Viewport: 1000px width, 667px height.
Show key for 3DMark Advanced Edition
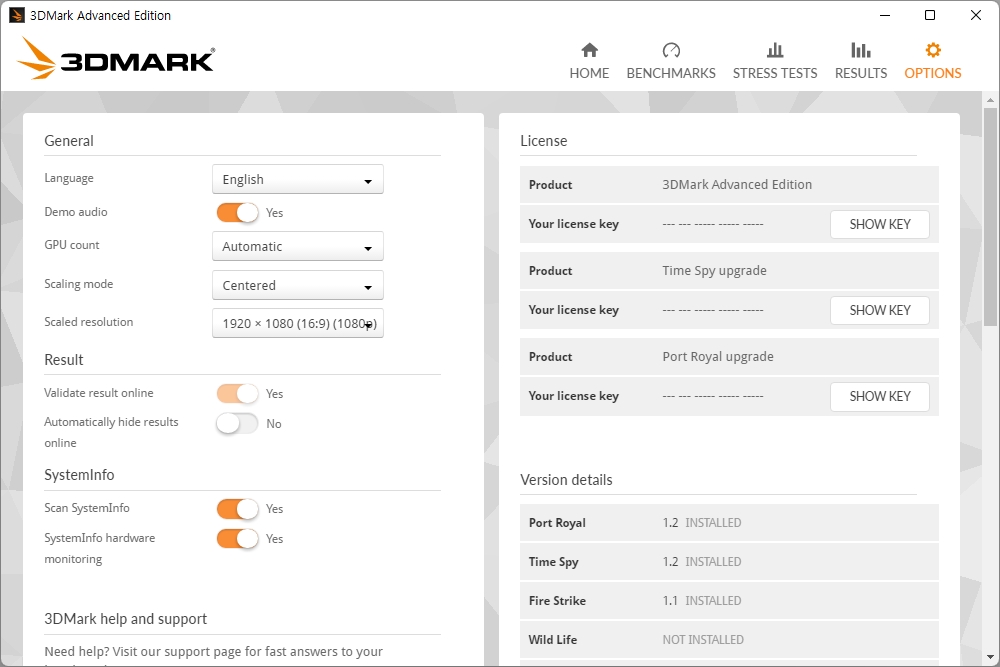pos(879,224)
